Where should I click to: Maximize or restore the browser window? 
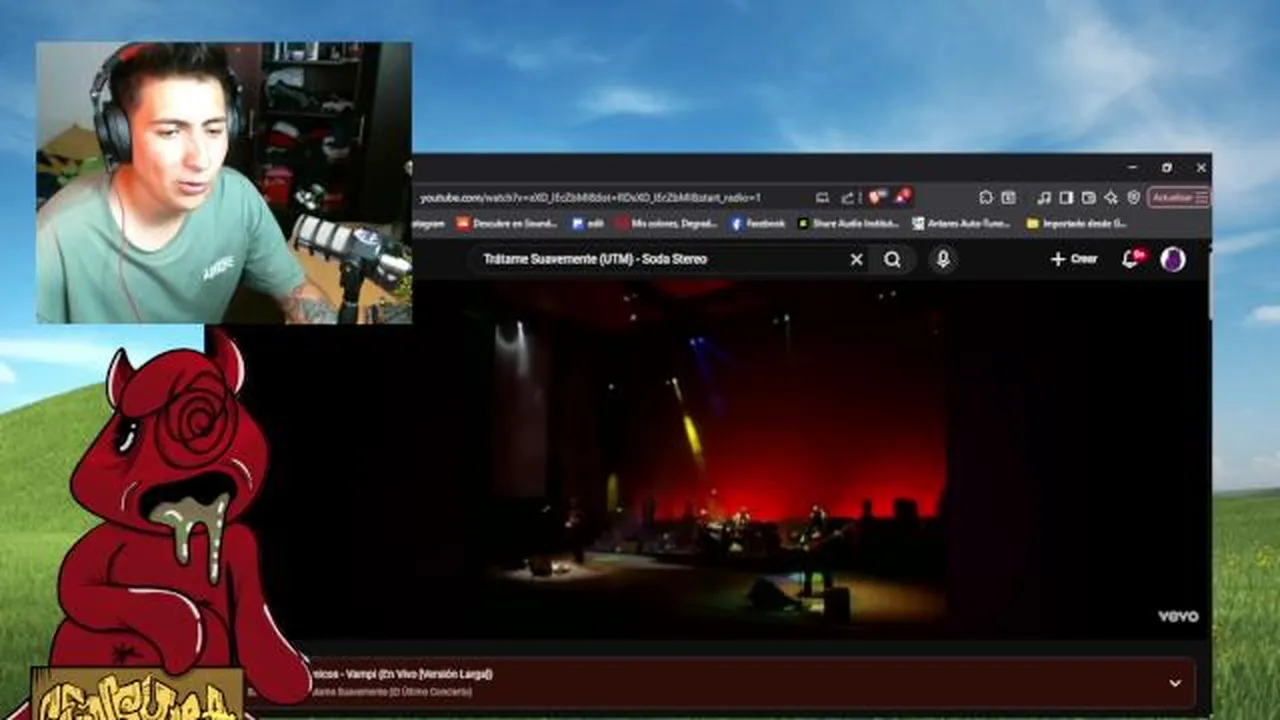[1166, 167]
